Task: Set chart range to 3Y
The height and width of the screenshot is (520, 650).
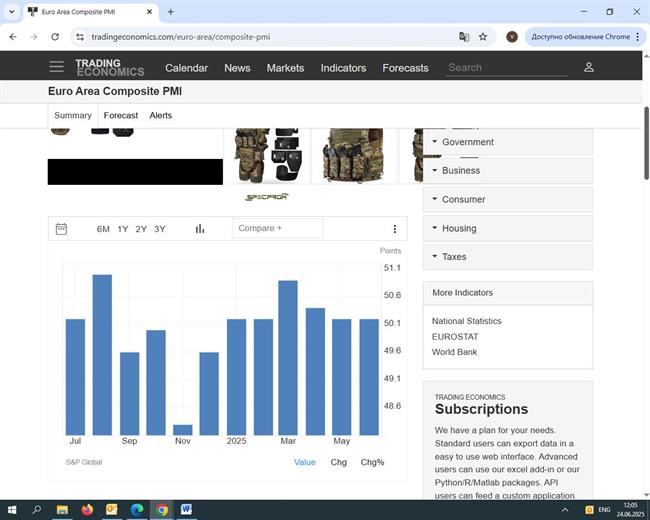Action: point(160,229)
